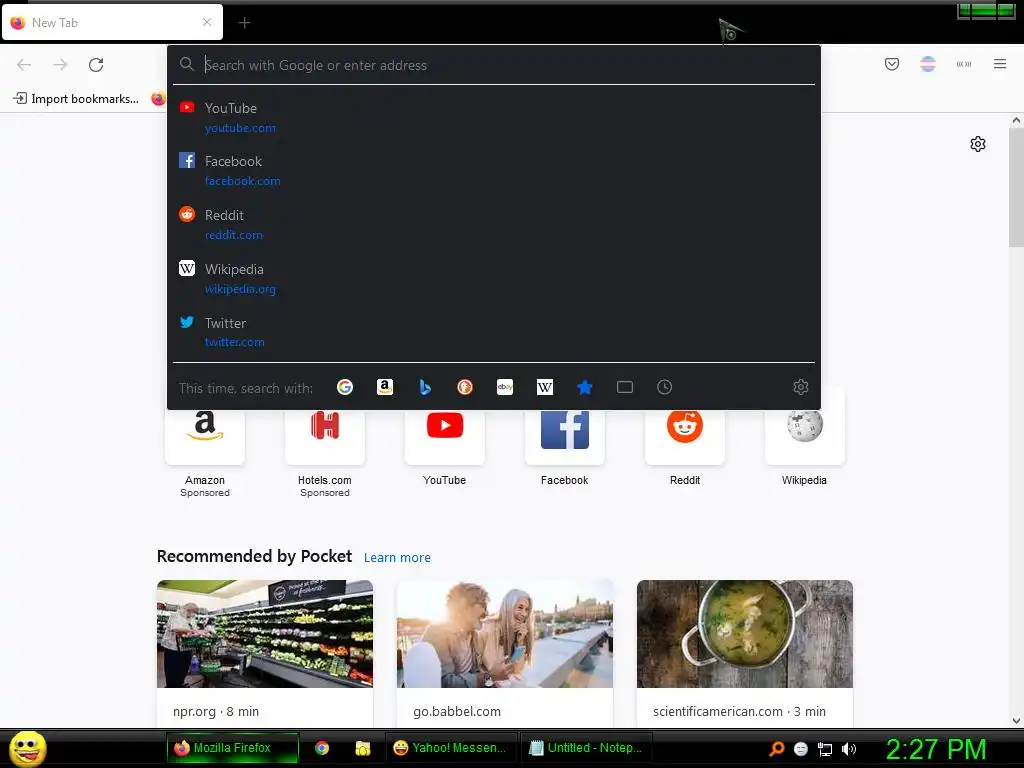The height and width of the screenshot is (768, 1024).
Task: Click the vertical scrollbar thumb
Action: pyautogui.click(x=1016, y=187)
